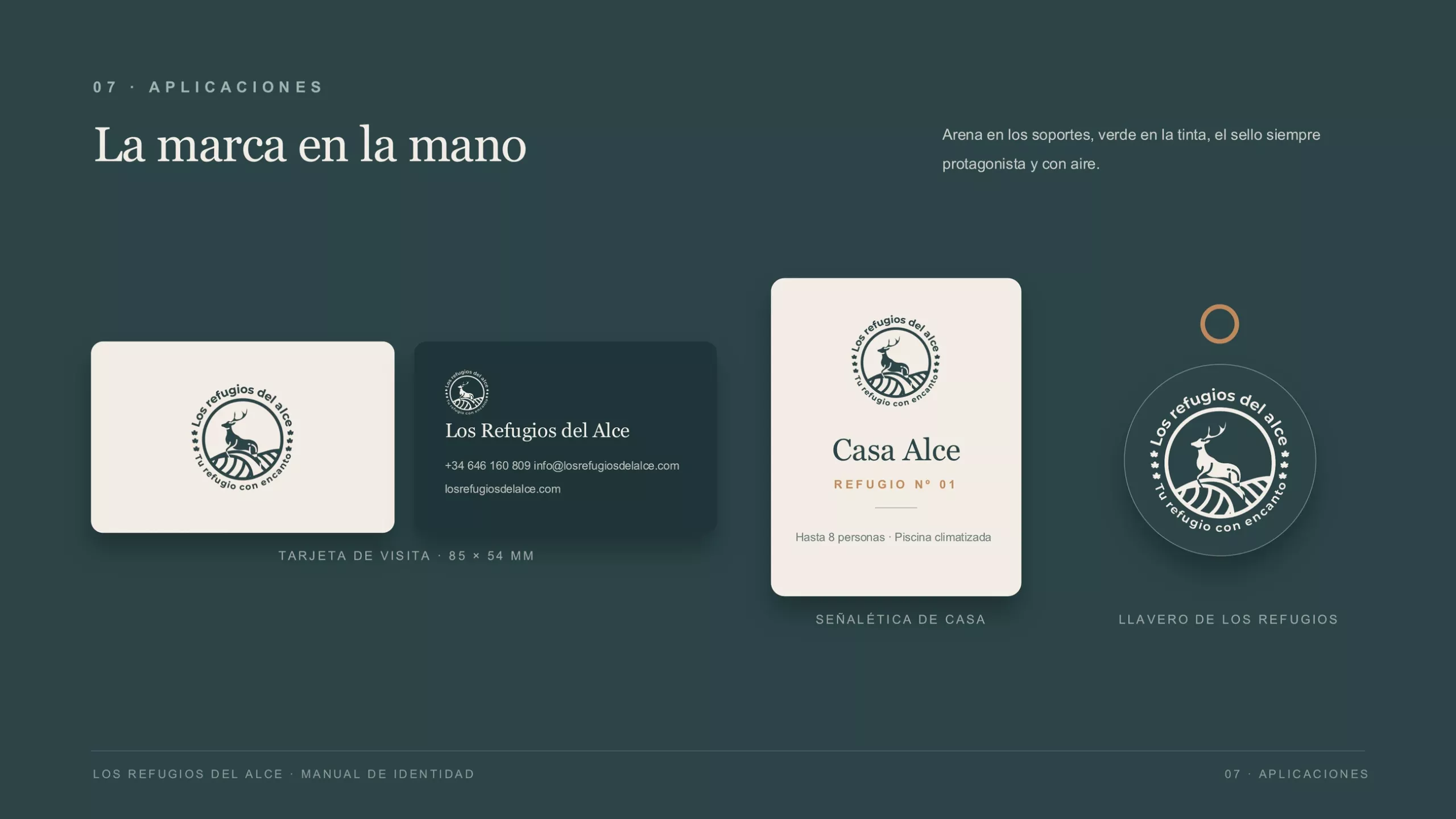Click the TARJETA DE VISITA caption

coord(406,556)
